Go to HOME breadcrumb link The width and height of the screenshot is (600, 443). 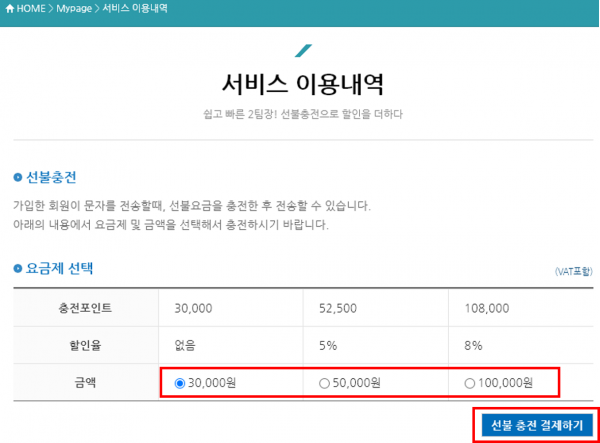tap(31, 8)
